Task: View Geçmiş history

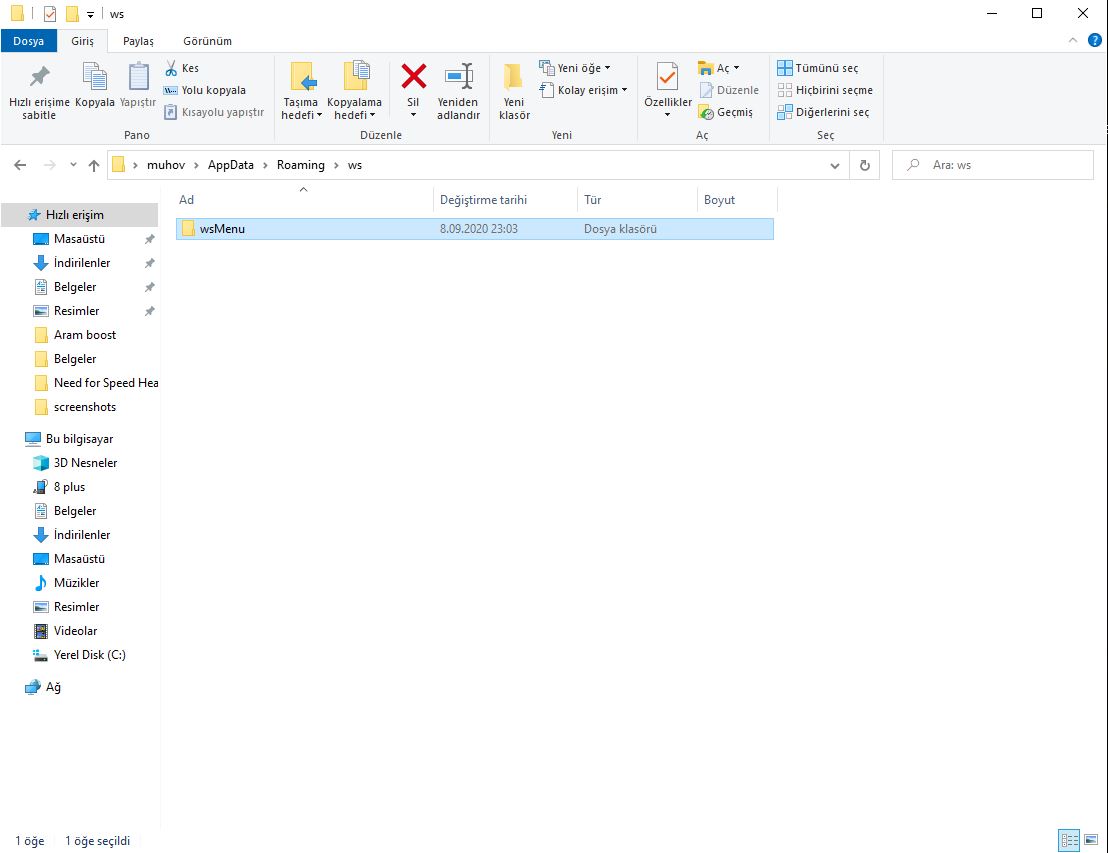Action: pos(726,112)
